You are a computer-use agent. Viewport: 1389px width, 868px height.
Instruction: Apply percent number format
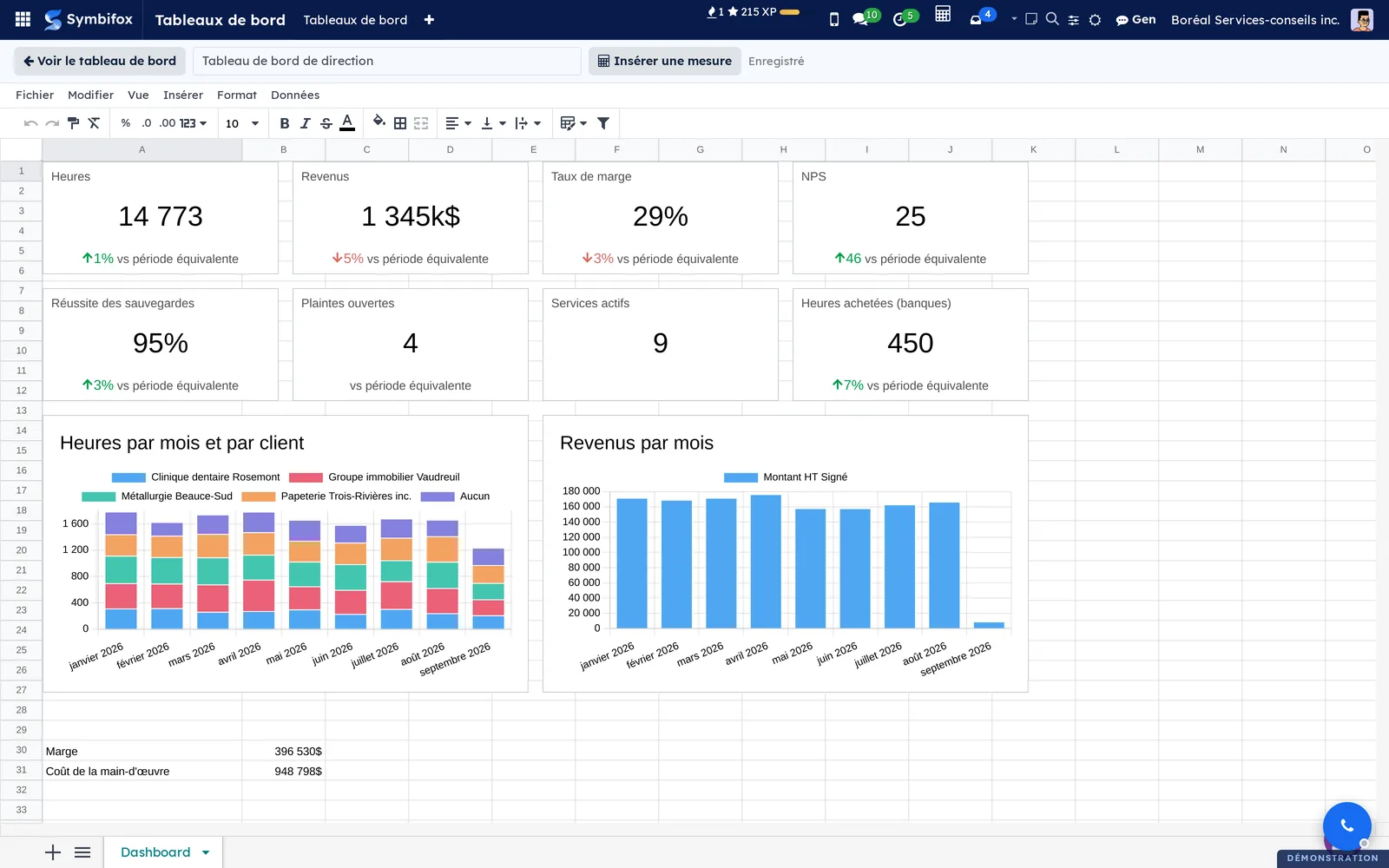point(126,123)
